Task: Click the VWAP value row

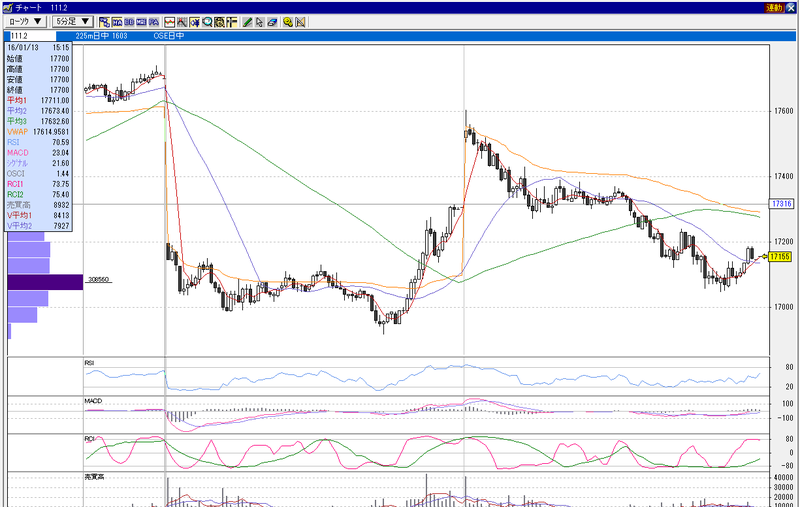Action: 38,132
